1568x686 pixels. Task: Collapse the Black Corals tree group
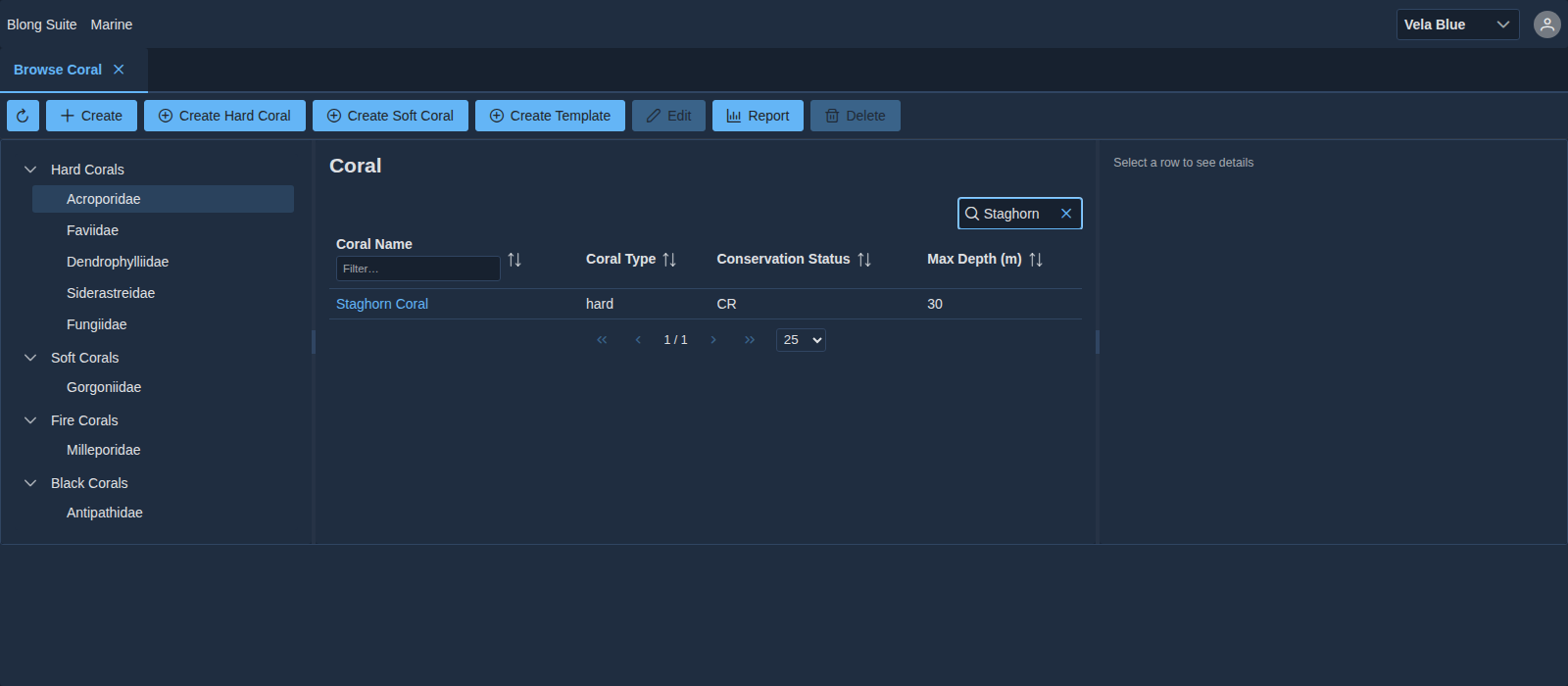pos(30,483)
